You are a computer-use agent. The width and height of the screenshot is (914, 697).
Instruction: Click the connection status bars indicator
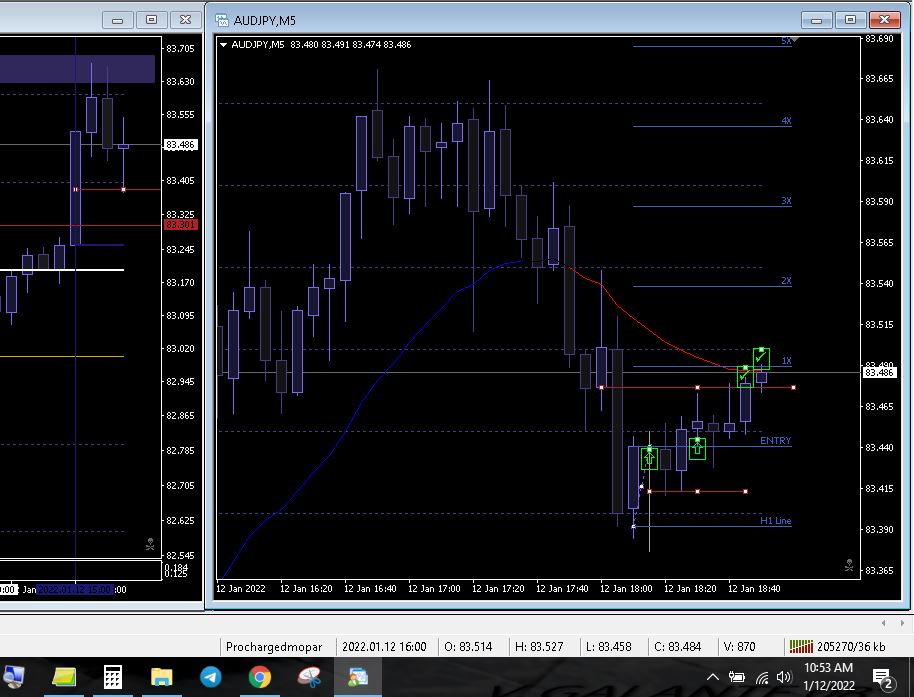800,647
